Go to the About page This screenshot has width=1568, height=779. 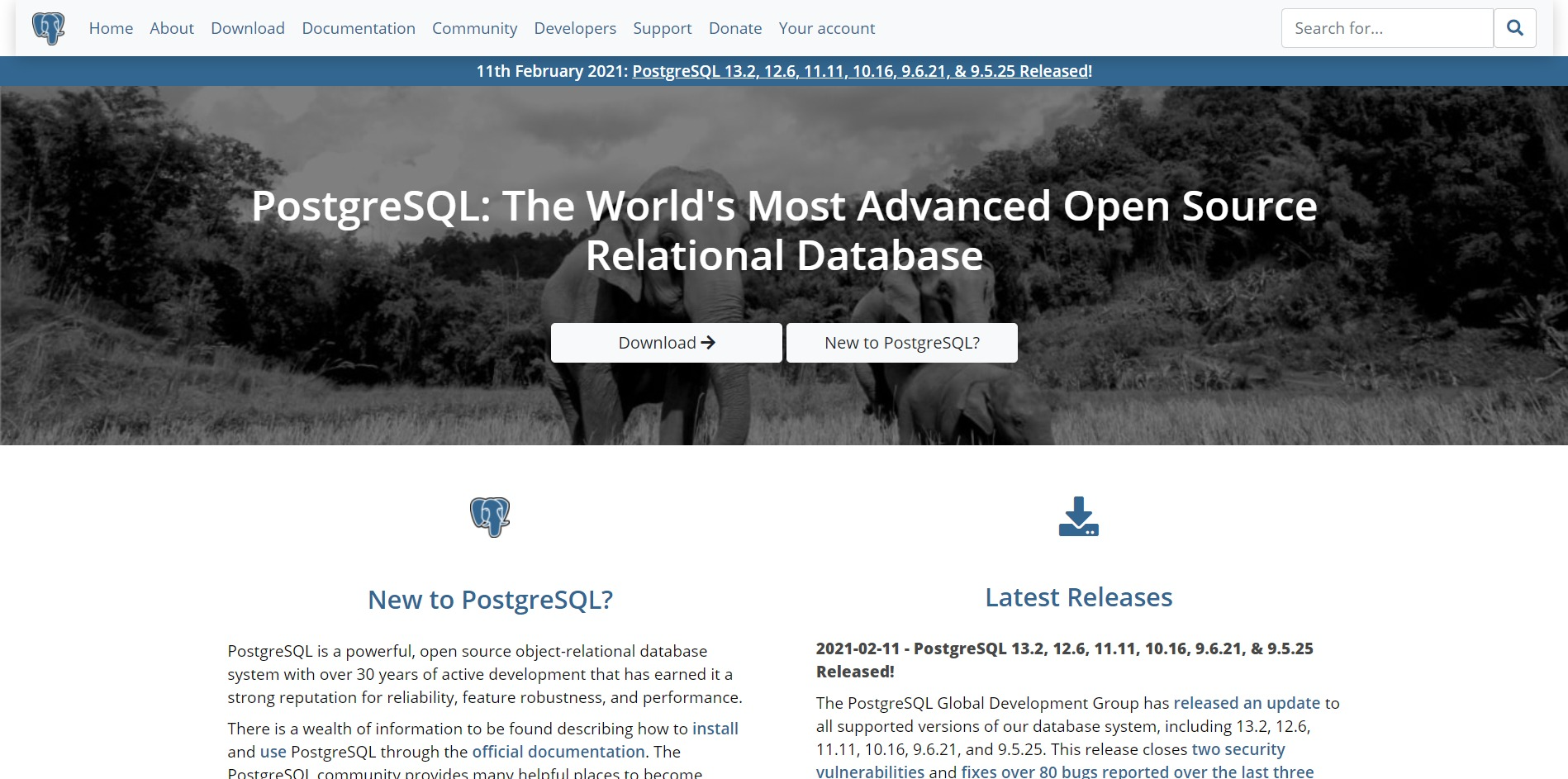point(172,28)
